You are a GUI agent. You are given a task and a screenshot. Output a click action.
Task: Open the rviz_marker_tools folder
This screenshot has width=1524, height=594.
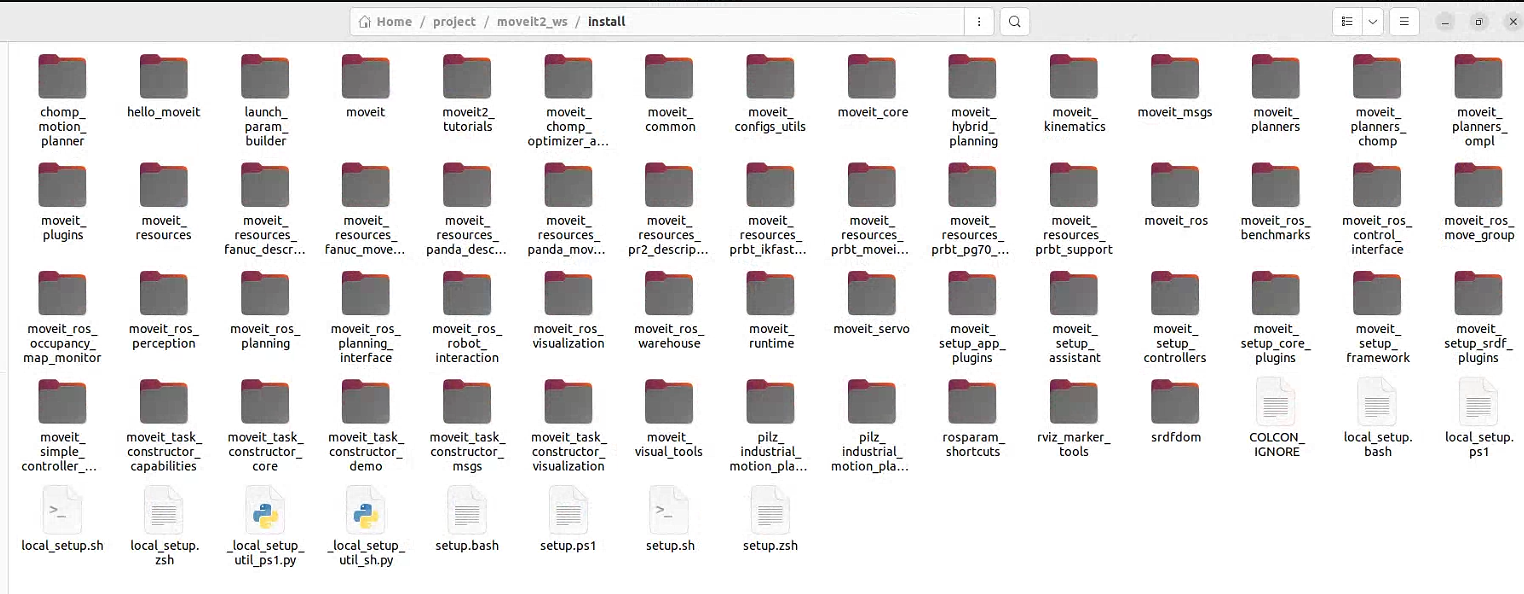pyautogui.click(x=1074, y=401)
